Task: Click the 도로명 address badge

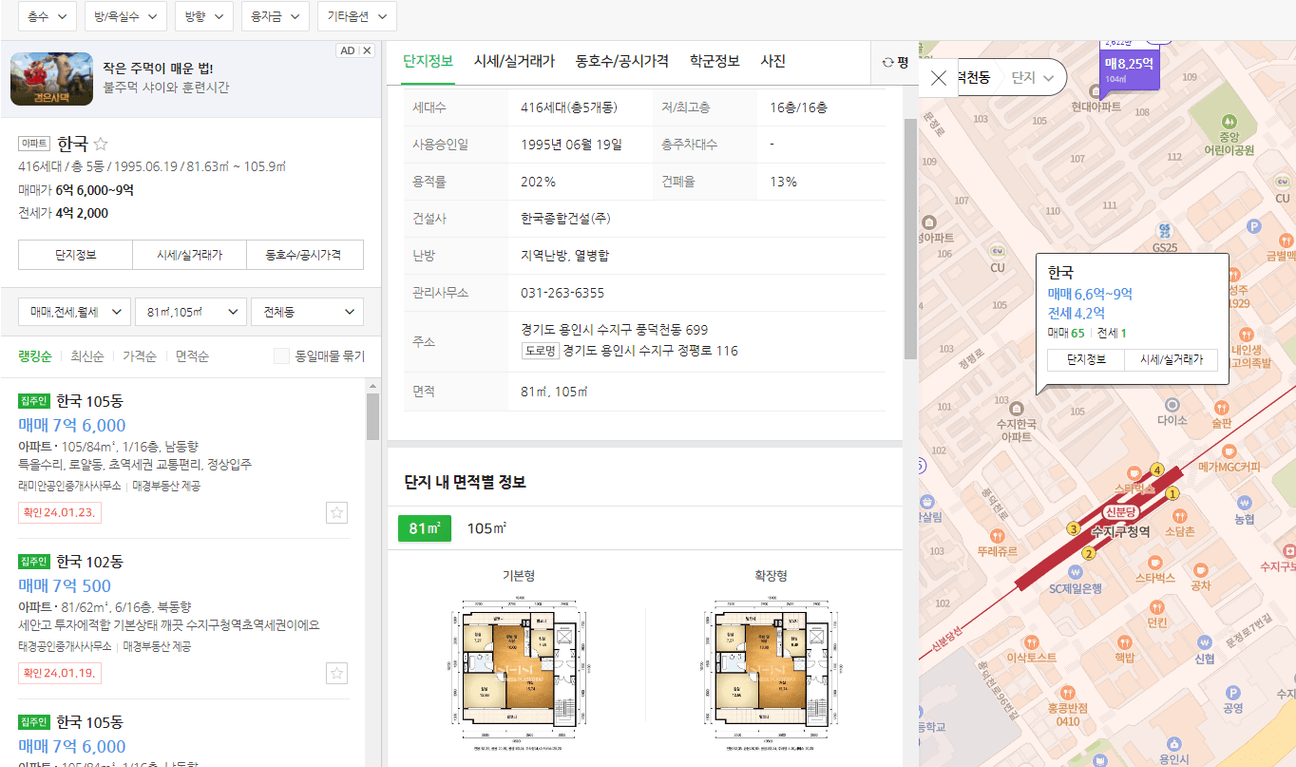Action: (540, 351)
